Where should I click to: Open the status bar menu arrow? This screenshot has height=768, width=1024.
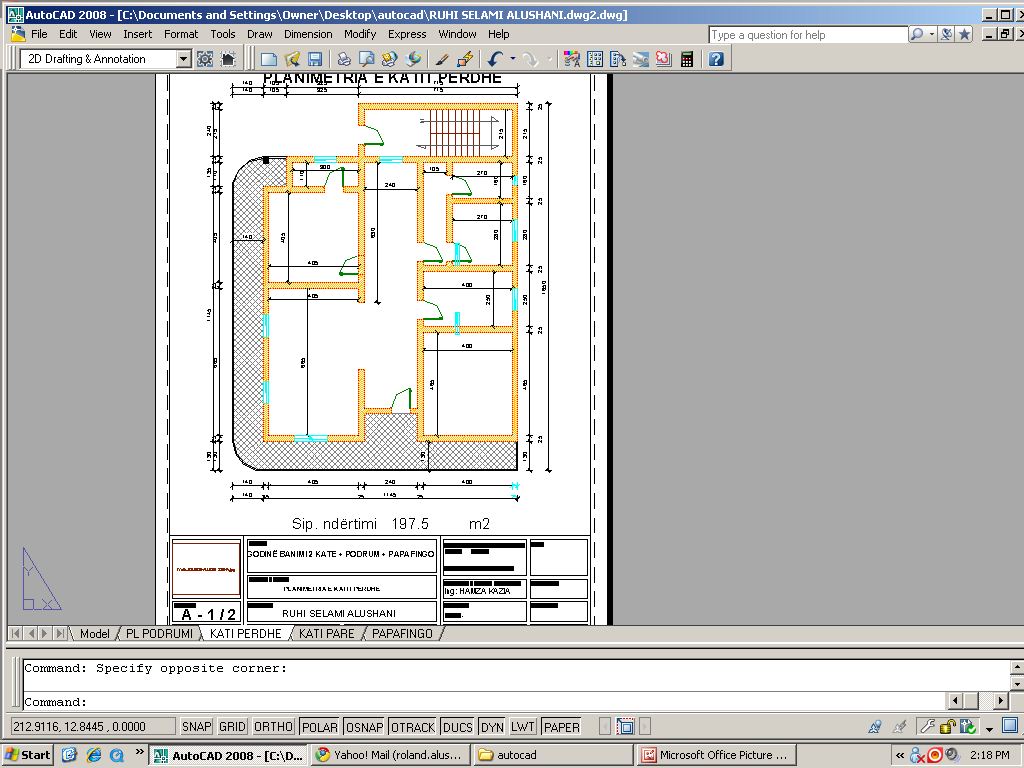989,728
